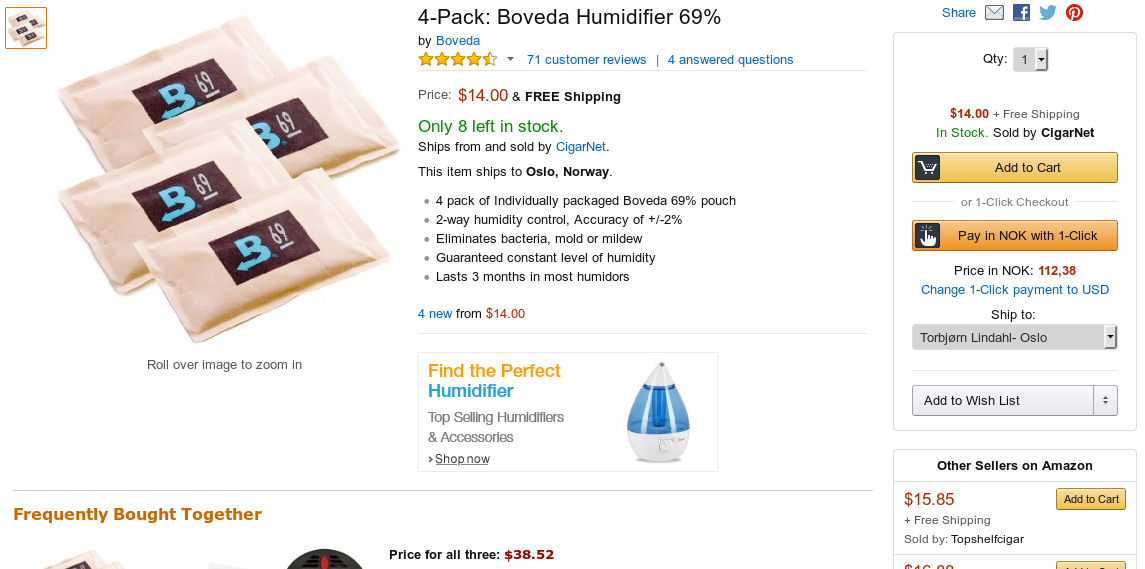Select the Boveda pouch thumbnail image
This screenshot has height=569, width=1145.
pyautogui.click(x=26, y=28)
